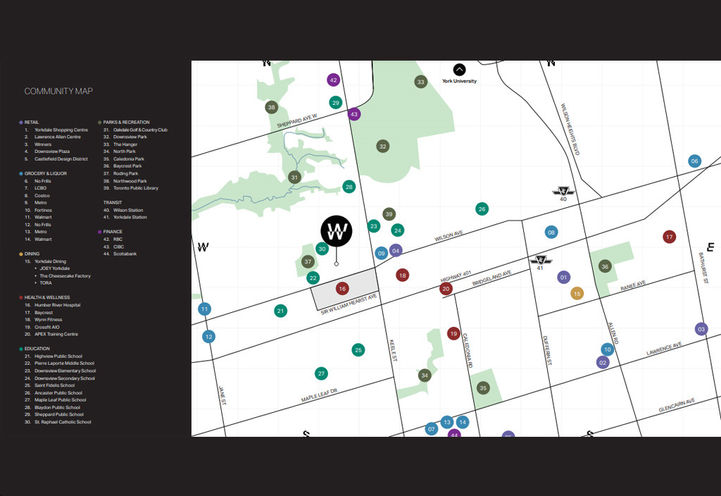The image size is (721, 496).
Task: Select the Yorkdale Station transit icon 41
Action: point(541,260)
